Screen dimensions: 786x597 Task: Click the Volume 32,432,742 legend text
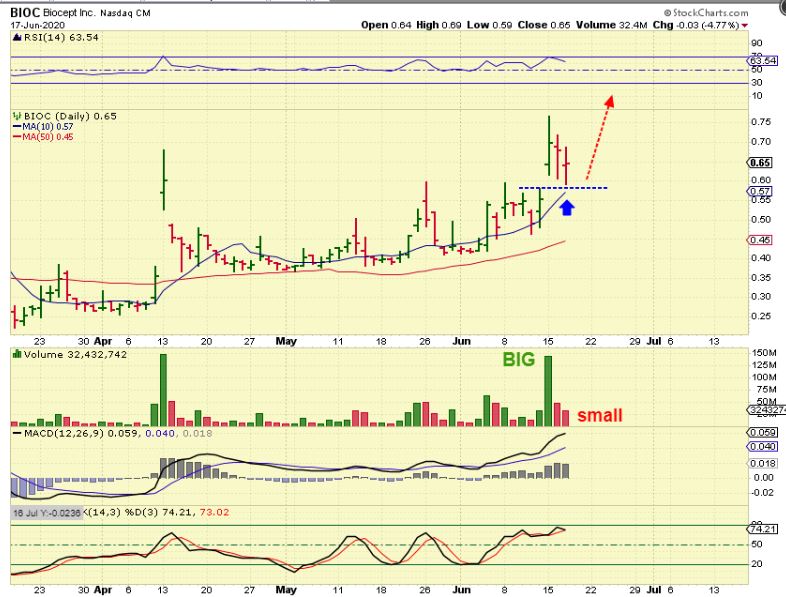coord(75,354)
